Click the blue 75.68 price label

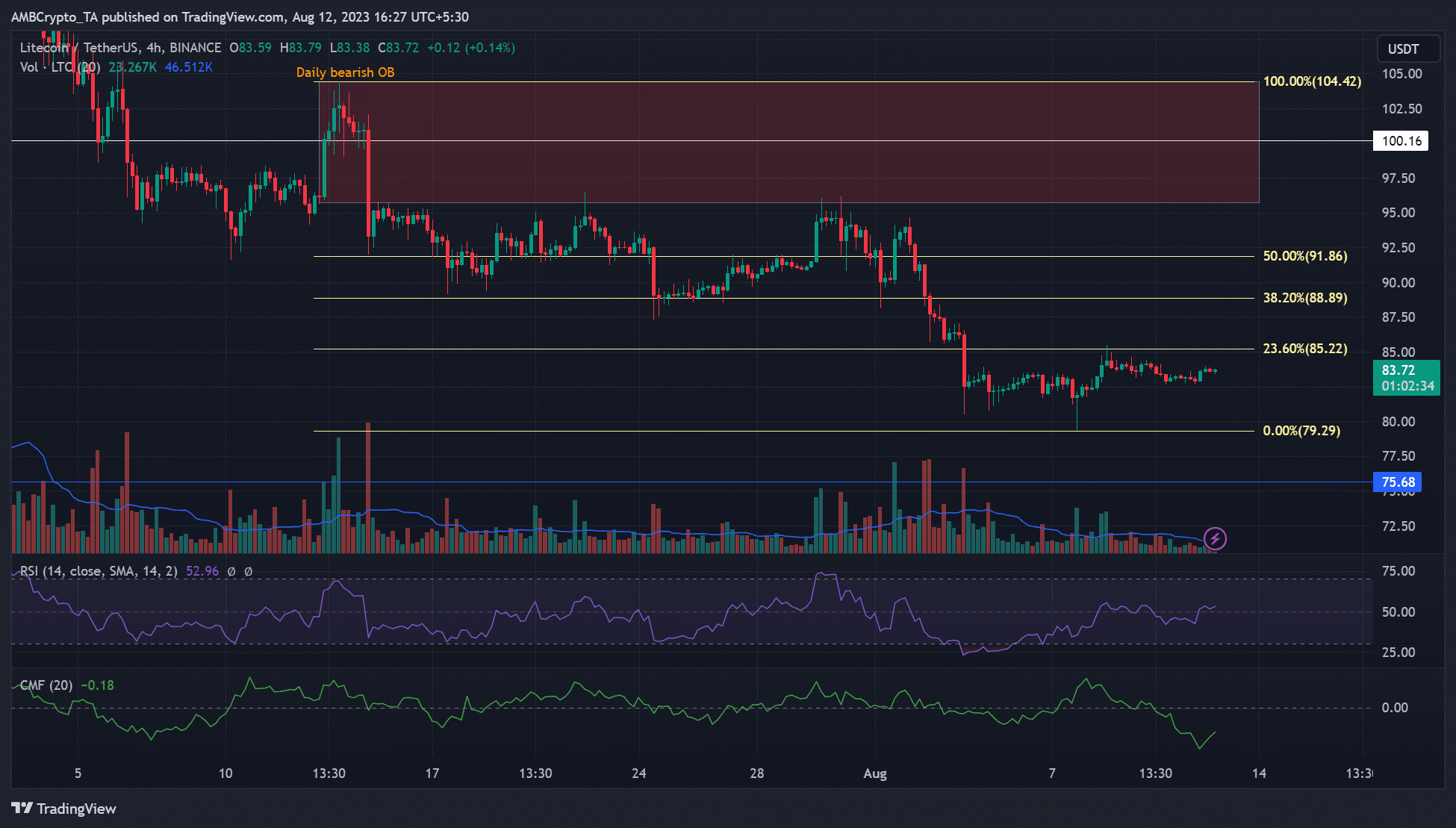tap(1398, 482)
